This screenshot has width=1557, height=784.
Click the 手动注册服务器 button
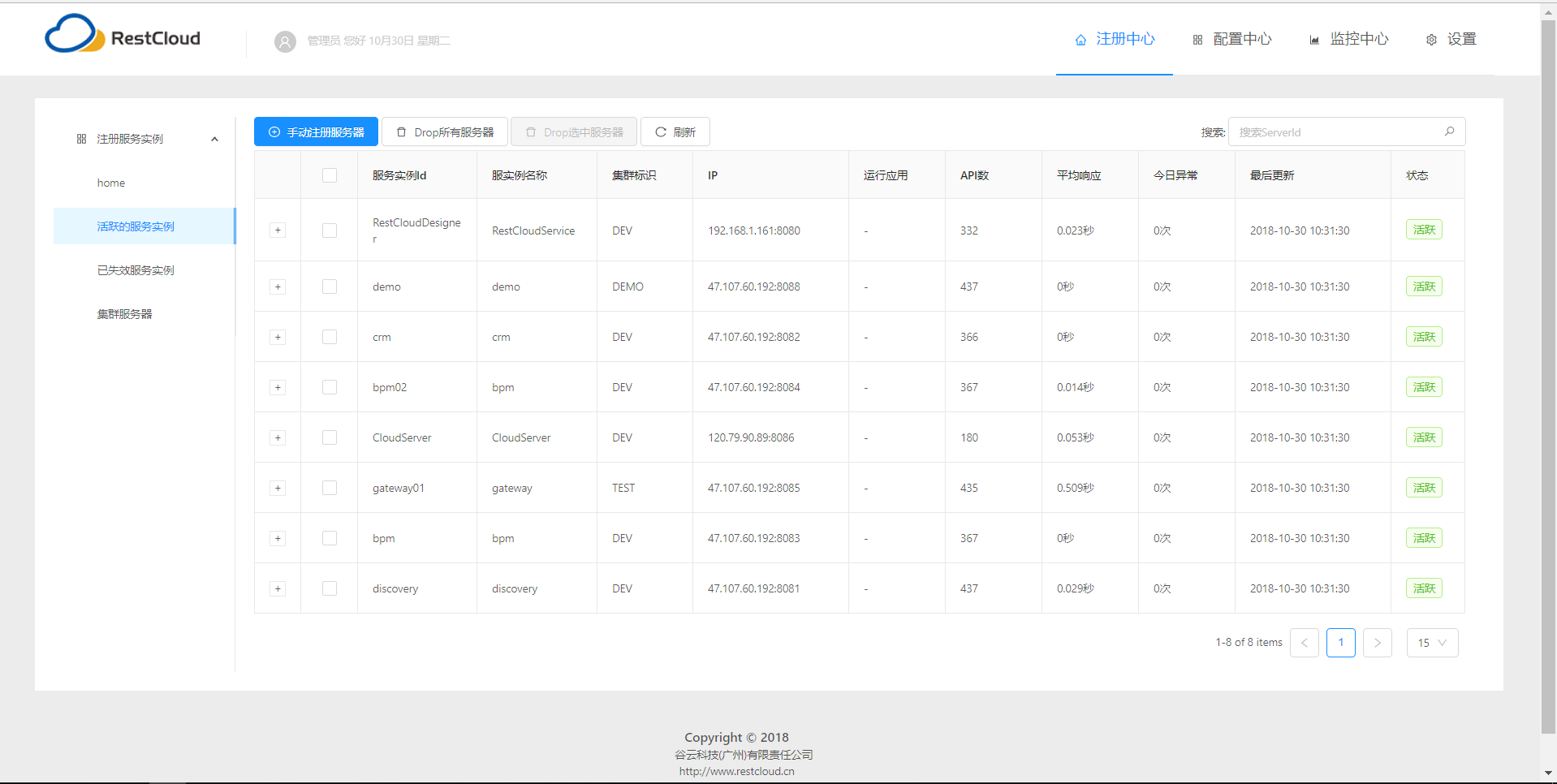316,131
